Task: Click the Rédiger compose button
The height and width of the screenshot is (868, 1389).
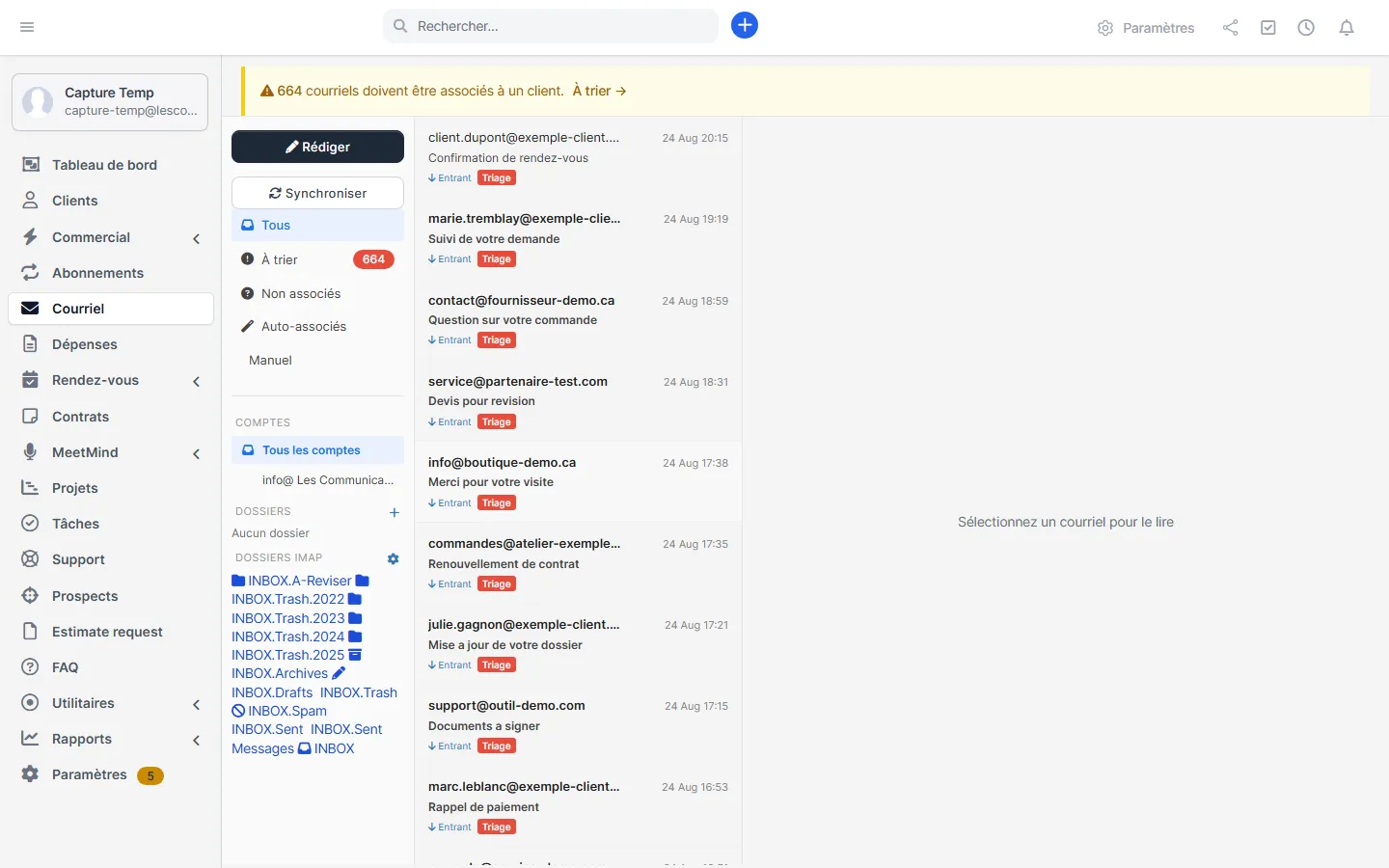Action: coord(317,147)
